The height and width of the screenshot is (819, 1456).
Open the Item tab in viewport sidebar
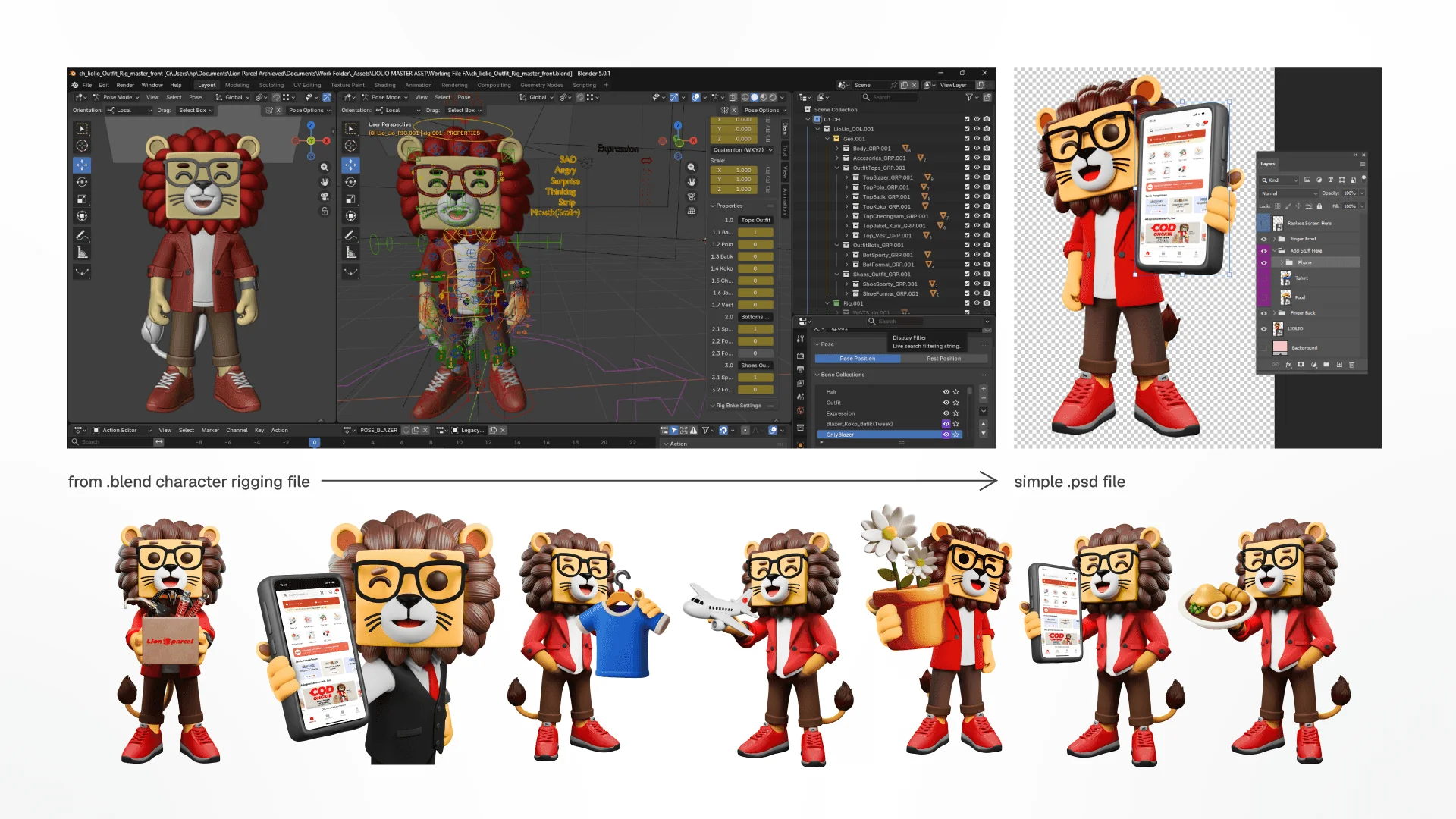pos(785,128)
